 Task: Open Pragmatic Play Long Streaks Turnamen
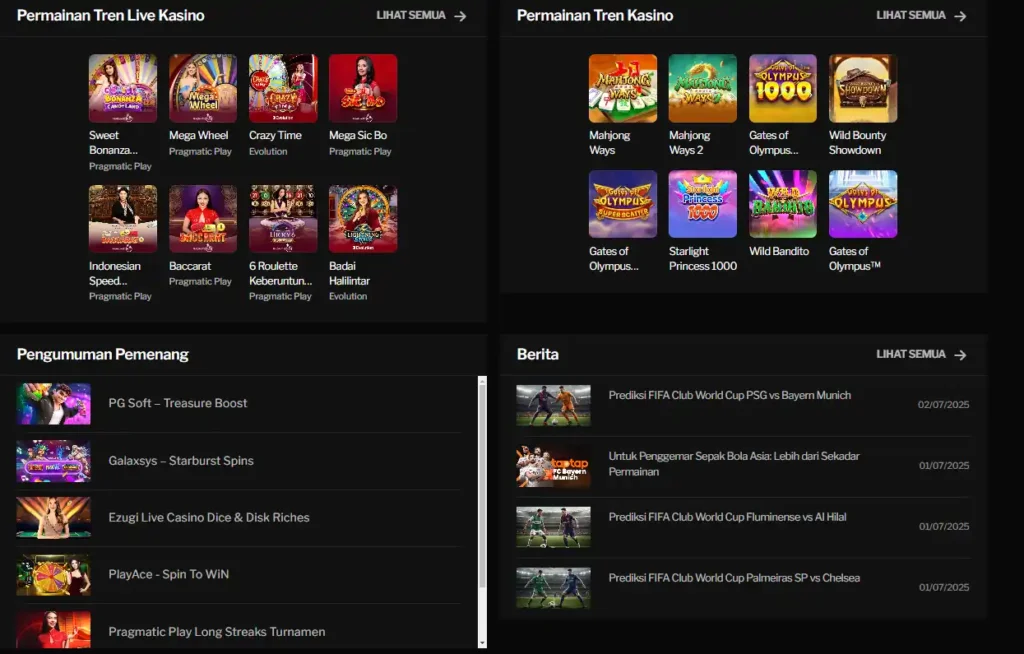point(217,632)
